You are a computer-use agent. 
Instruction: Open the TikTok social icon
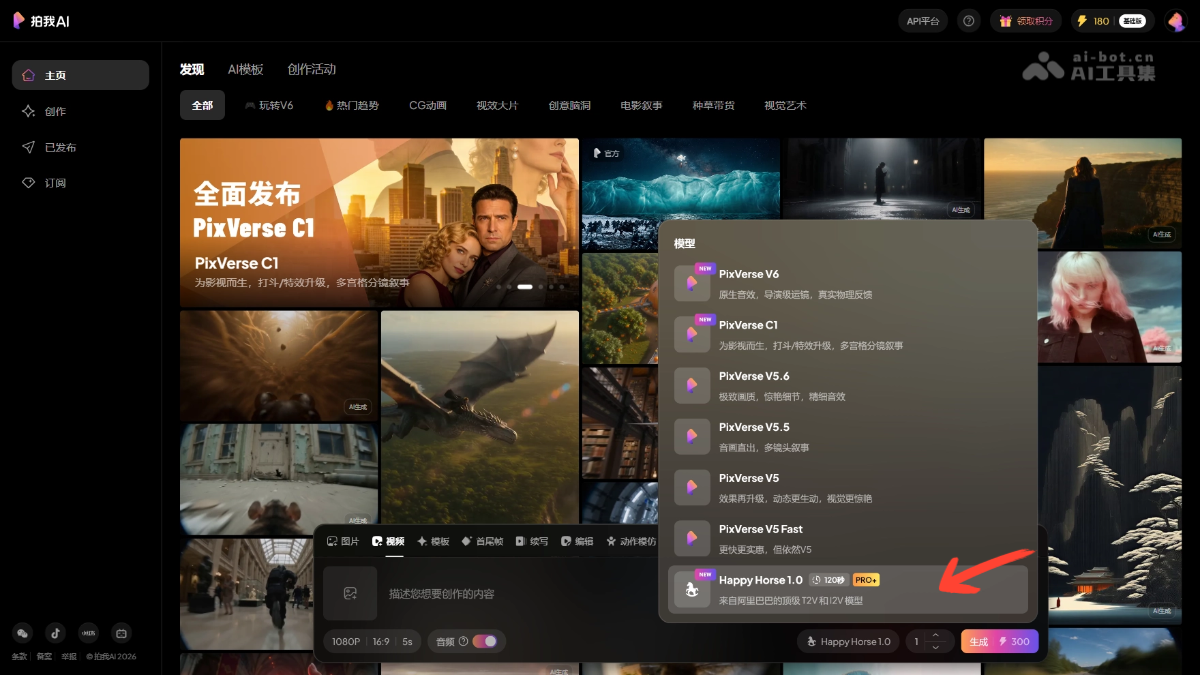pos(56,632)
